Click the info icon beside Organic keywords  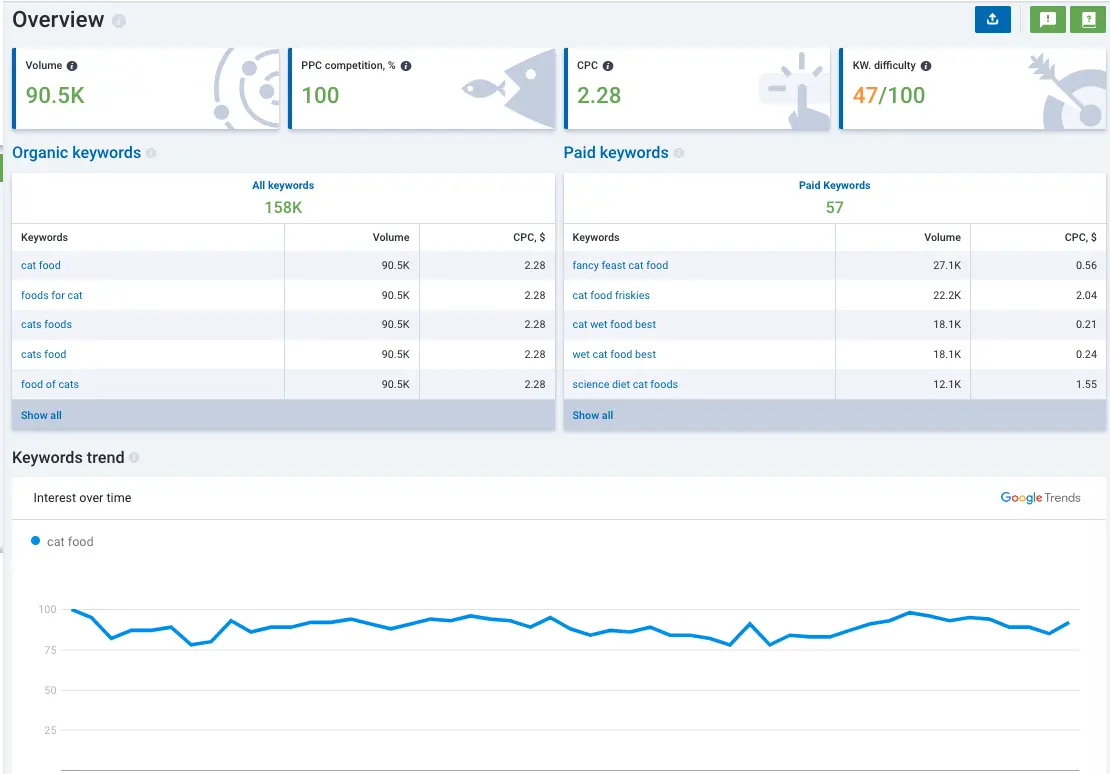[151, 153]
